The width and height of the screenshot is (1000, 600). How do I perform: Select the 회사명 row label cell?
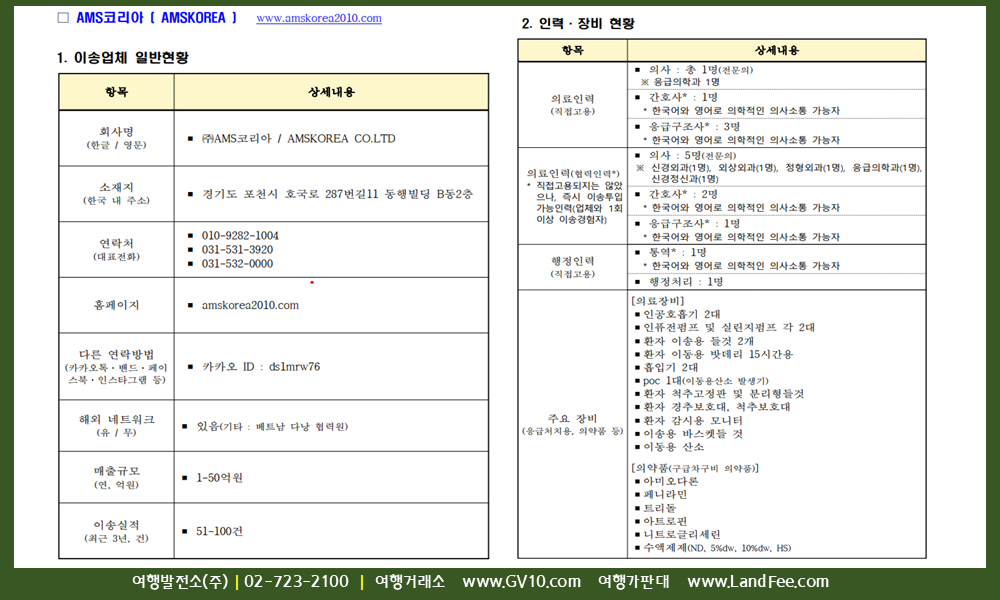(116, 138)
